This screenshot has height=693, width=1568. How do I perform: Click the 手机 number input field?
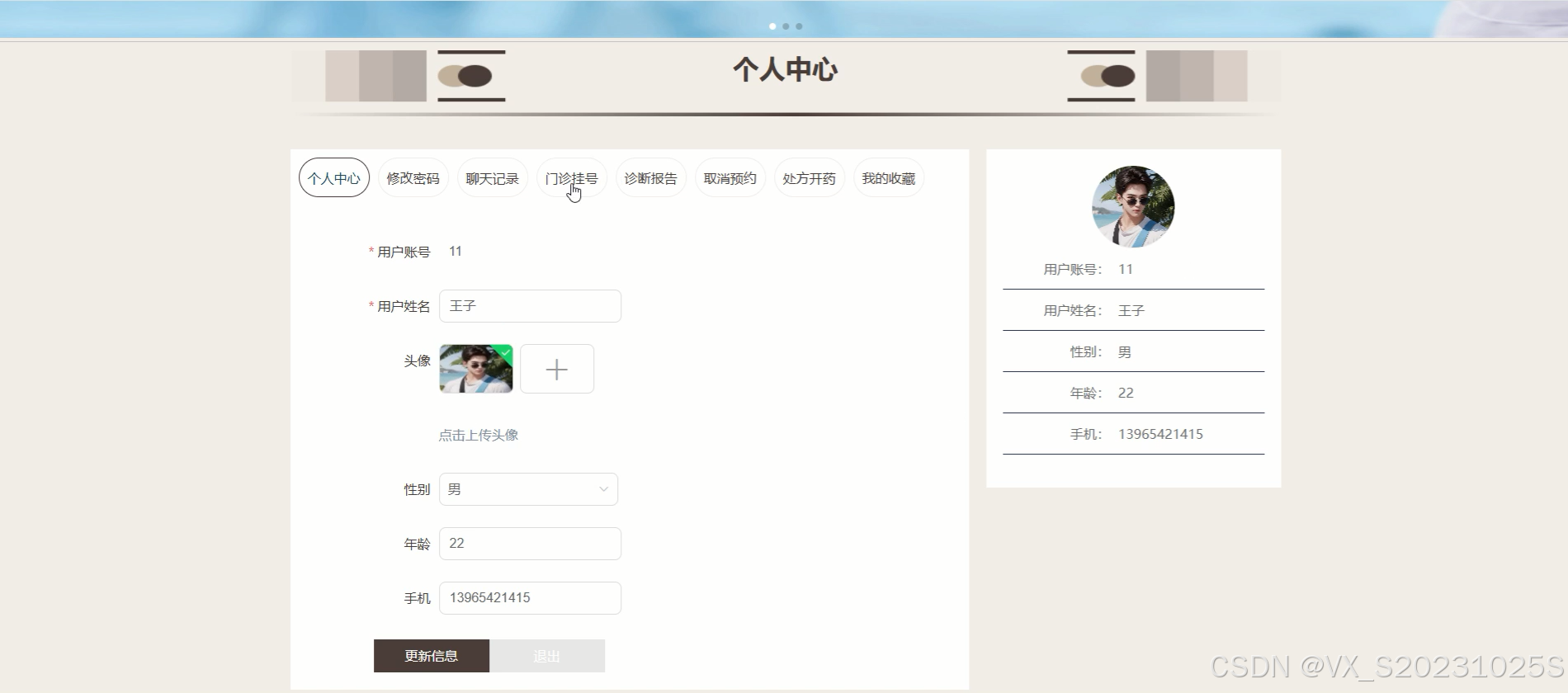pos(530,598)
